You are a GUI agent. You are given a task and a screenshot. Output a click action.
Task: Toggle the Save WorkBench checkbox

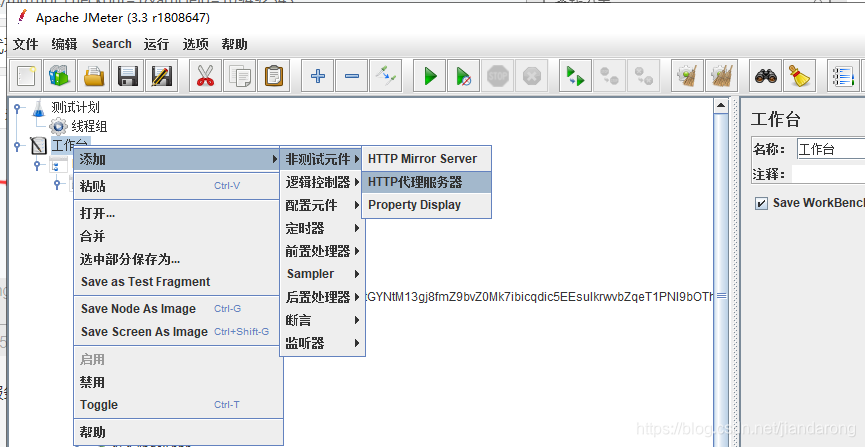[x=761, y=204]
